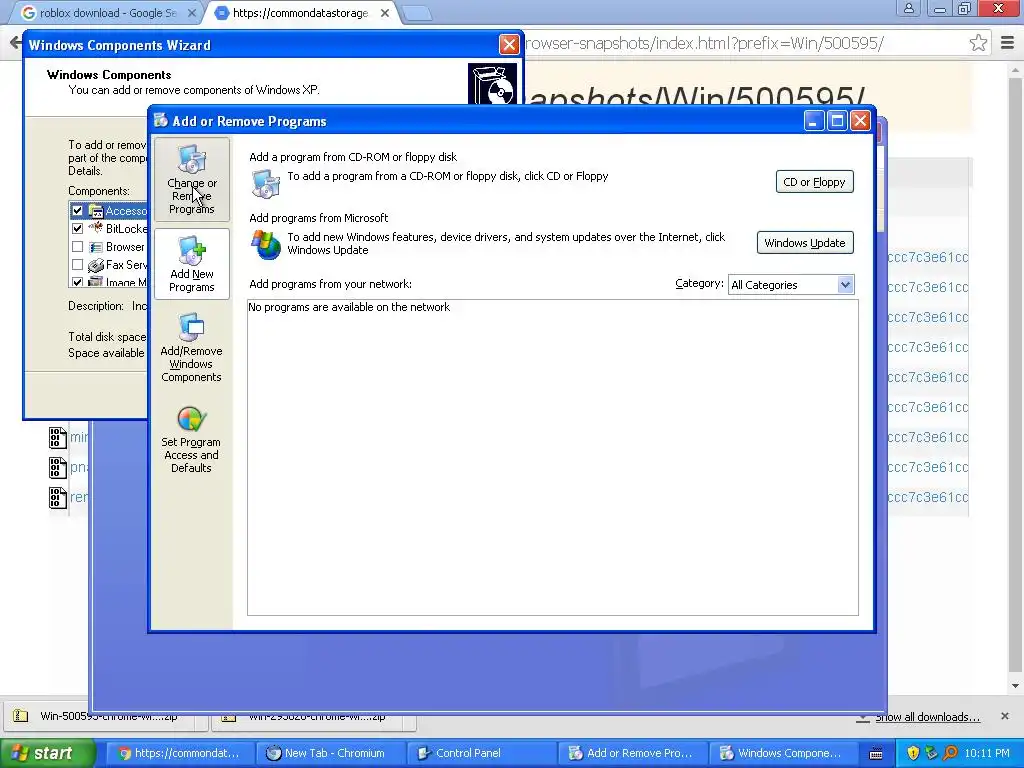This screenshot has width=1024, height=768.
Task: Open a new browser tab
Action: (416, 13)
